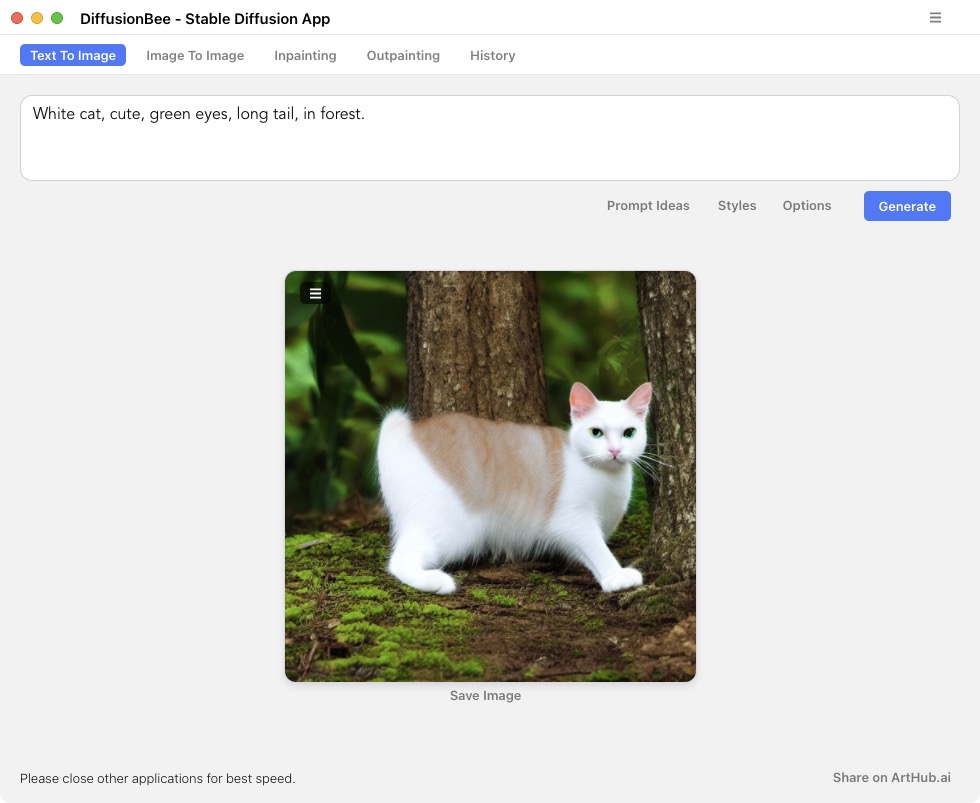Save the generated cat image

(485, 695)
